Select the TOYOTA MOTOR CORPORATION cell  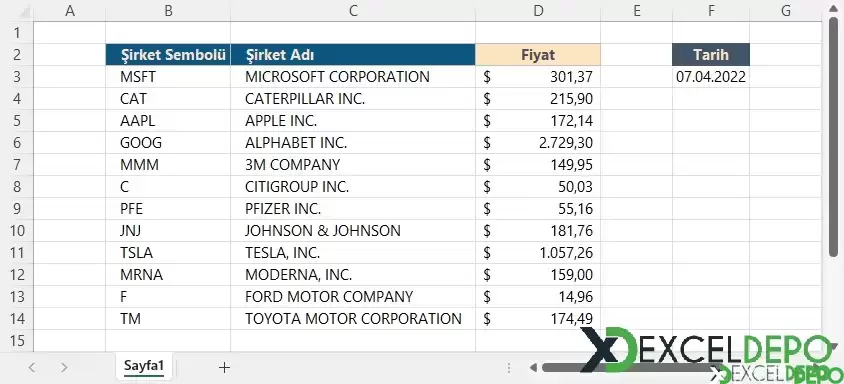(x=353, y=318)
